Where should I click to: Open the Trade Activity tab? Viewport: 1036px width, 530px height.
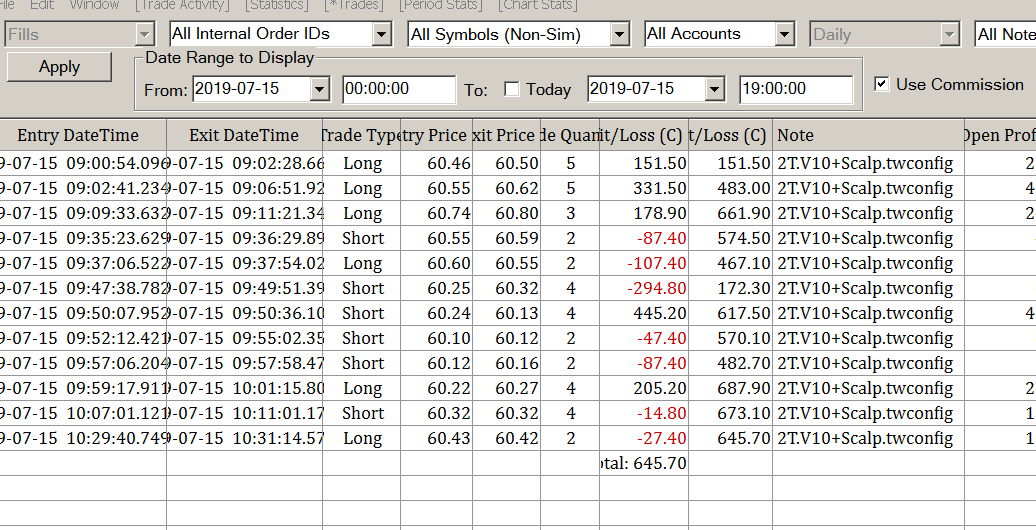click(x=183, y=5)
